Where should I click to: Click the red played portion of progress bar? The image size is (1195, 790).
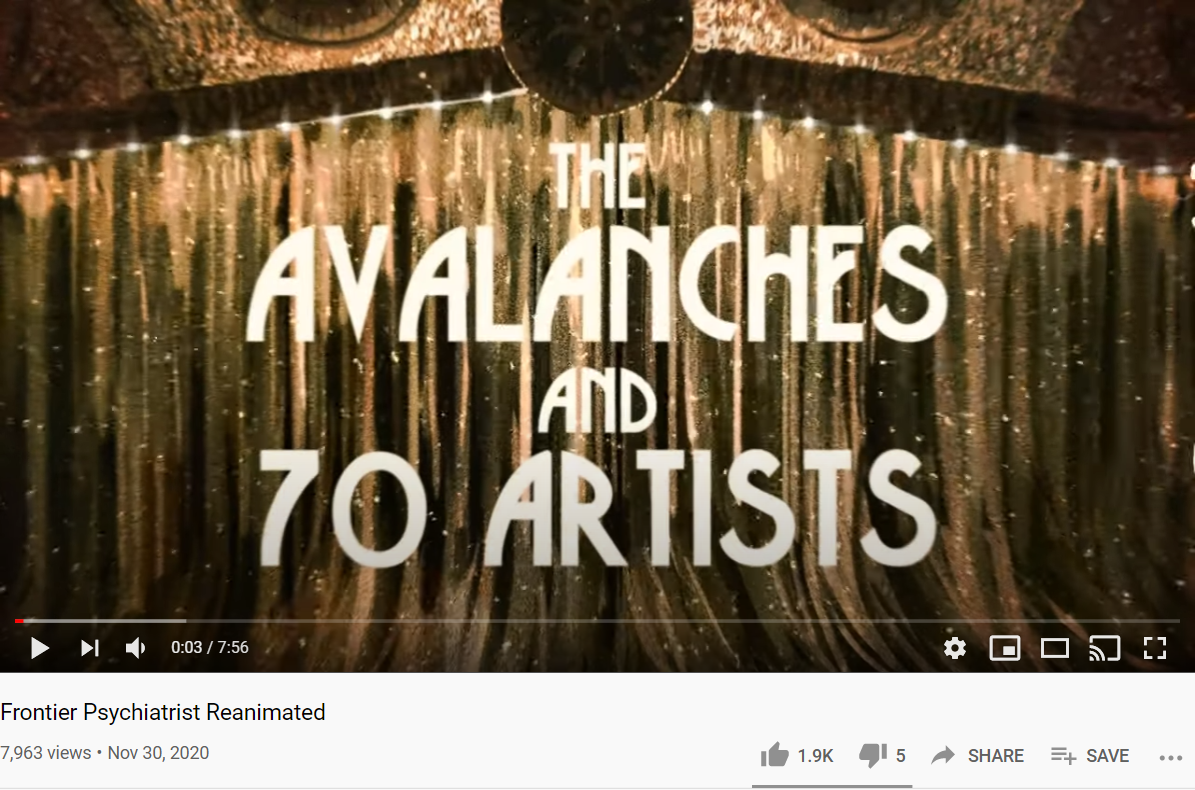pyautogui.click(x=19, y=621)
